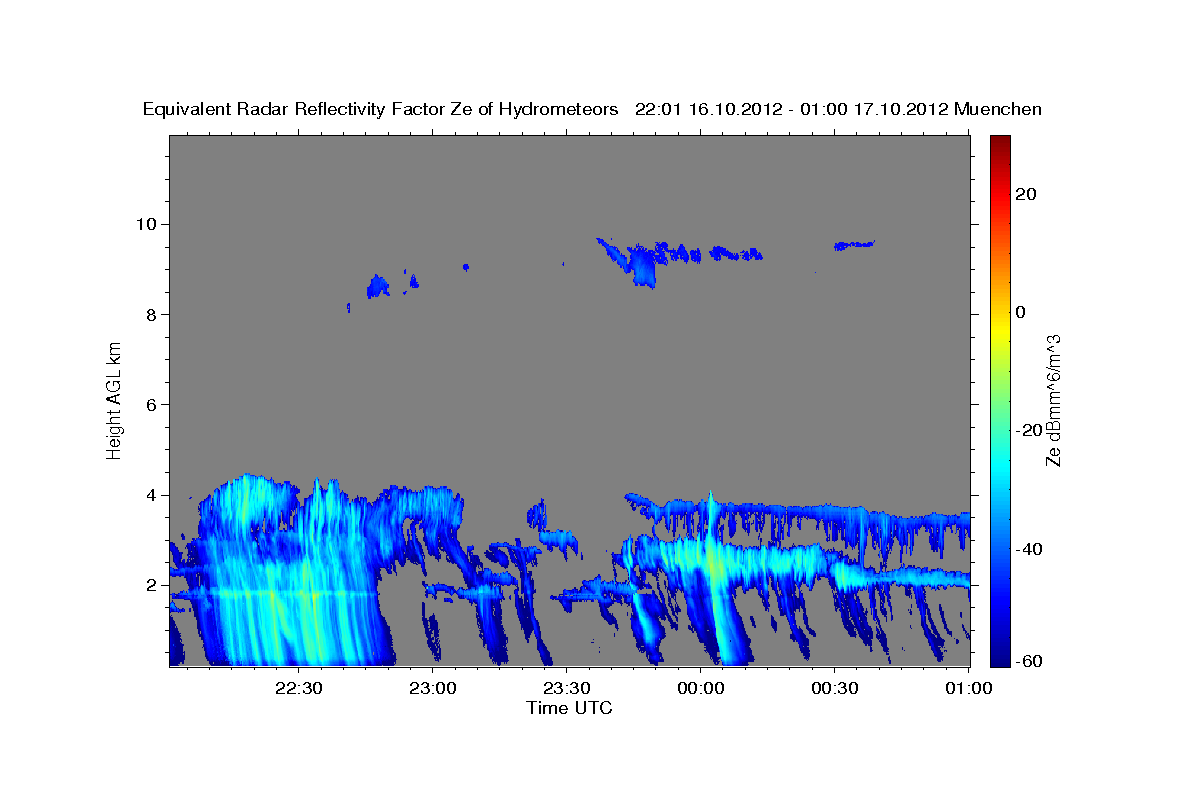Click the 01:00 time tick label
This screenshot has width=1200, height=800.
coord(968,688)
